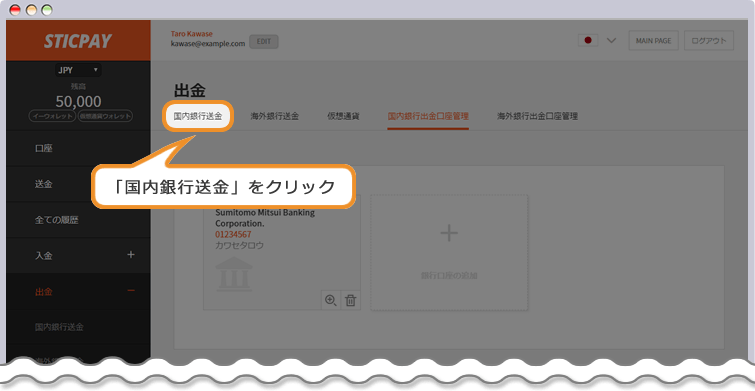Click the account holder name カワセタロウ

point(239,245)
